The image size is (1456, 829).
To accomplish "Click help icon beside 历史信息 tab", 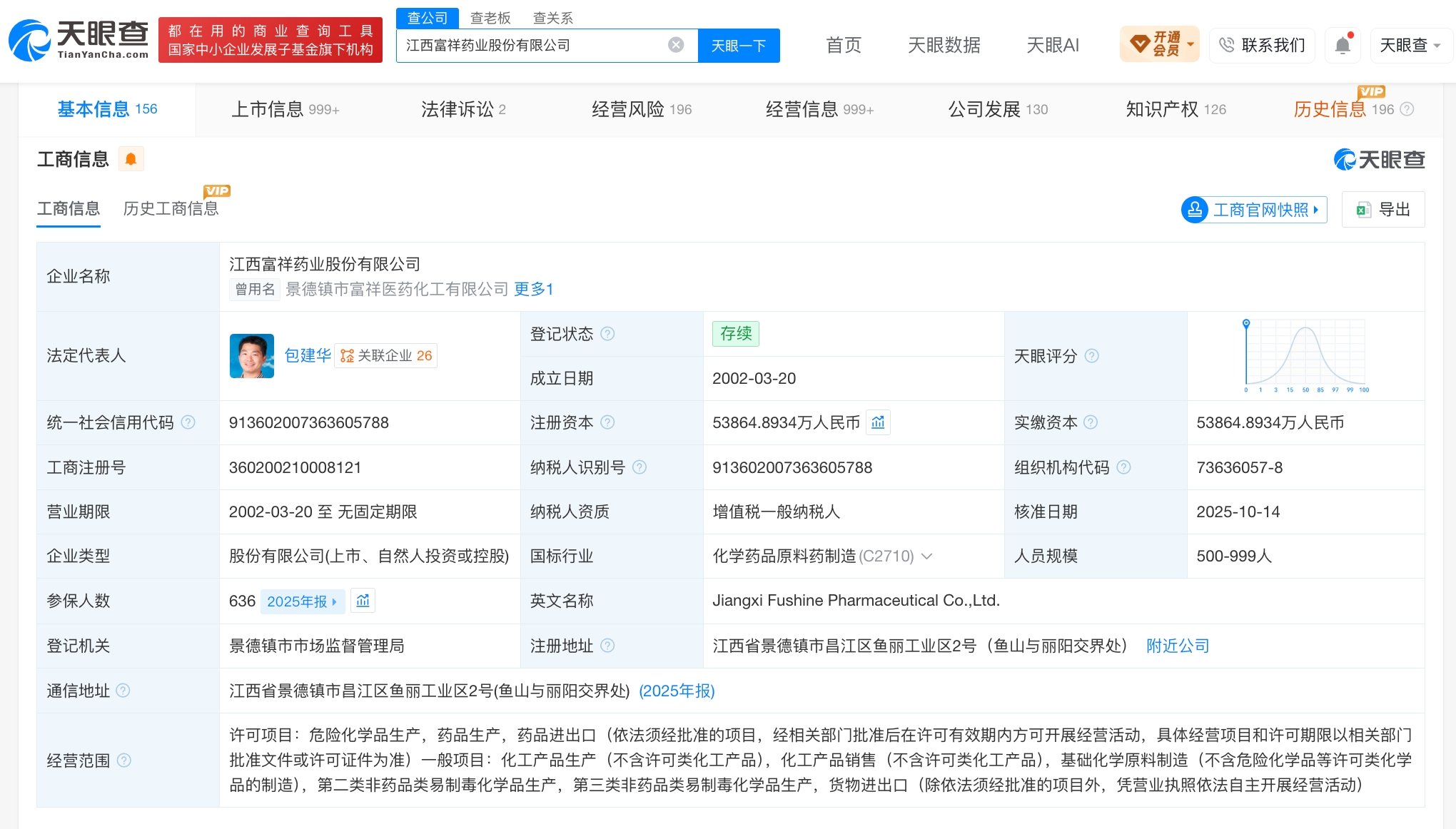I will [1407, 109].
